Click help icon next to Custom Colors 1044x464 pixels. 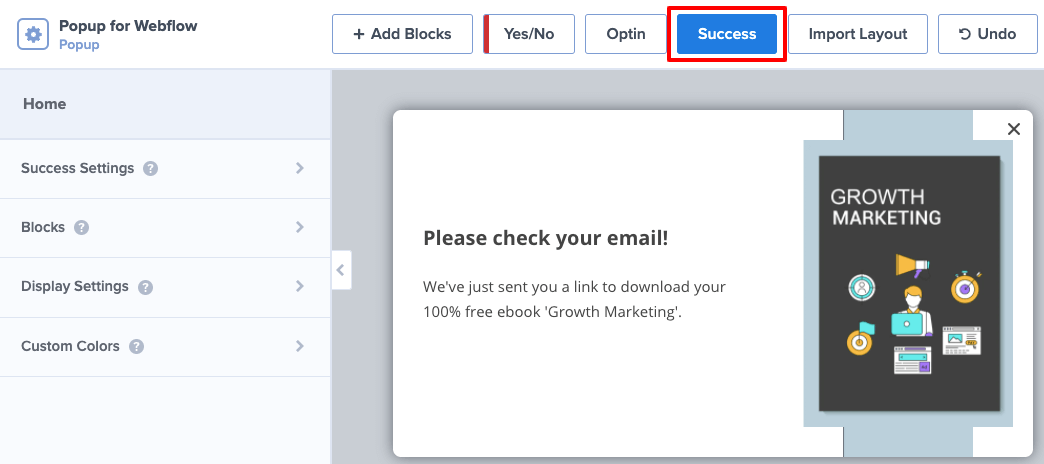point(136,347)
